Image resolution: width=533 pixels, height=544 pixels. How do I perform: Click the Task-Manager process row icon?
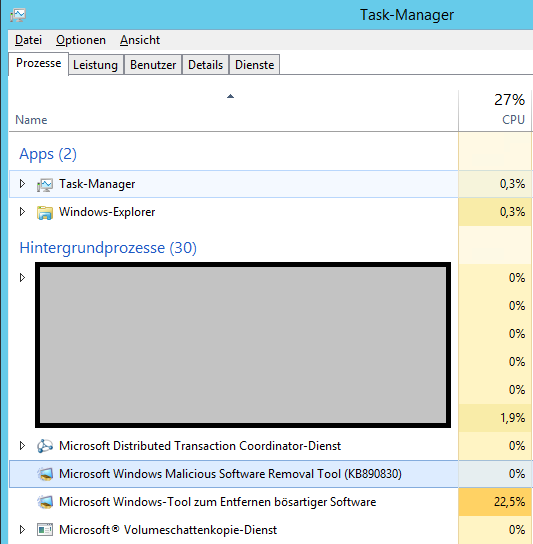click(45, 185)
